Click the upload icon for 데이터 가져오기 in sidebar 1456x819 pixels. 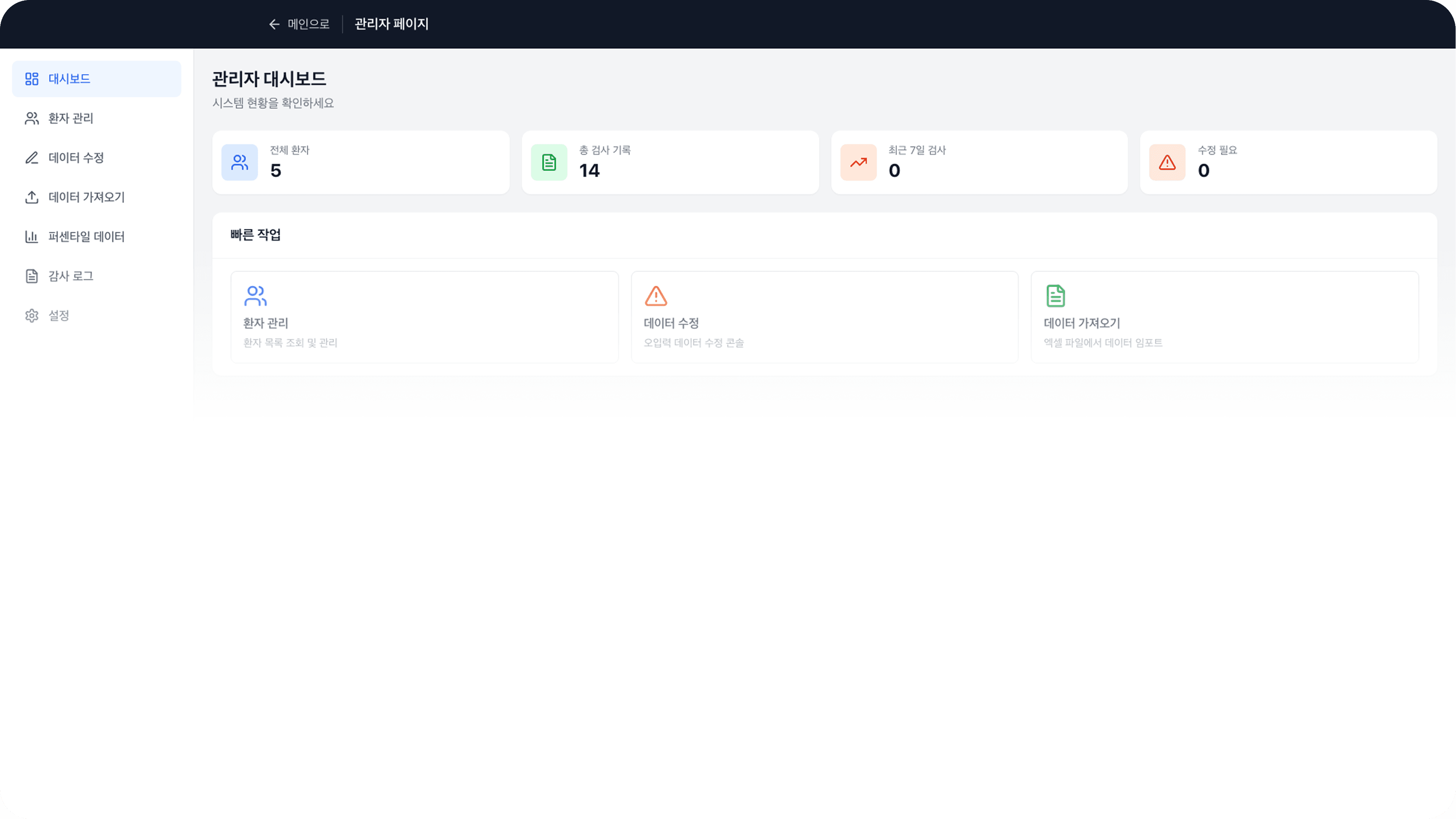(x=32, y=197)
